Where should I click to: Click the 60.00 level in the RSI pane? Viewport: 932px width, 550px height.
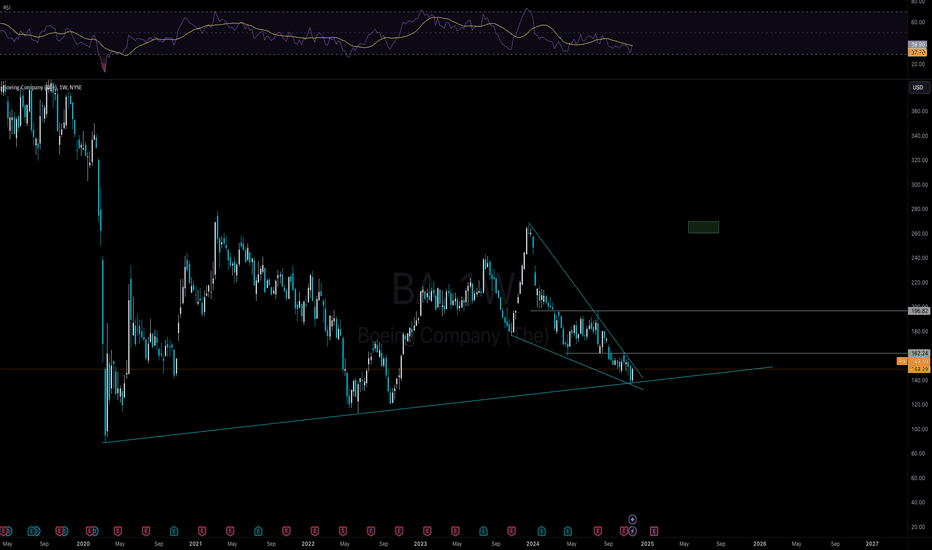[x=917, y=23]
